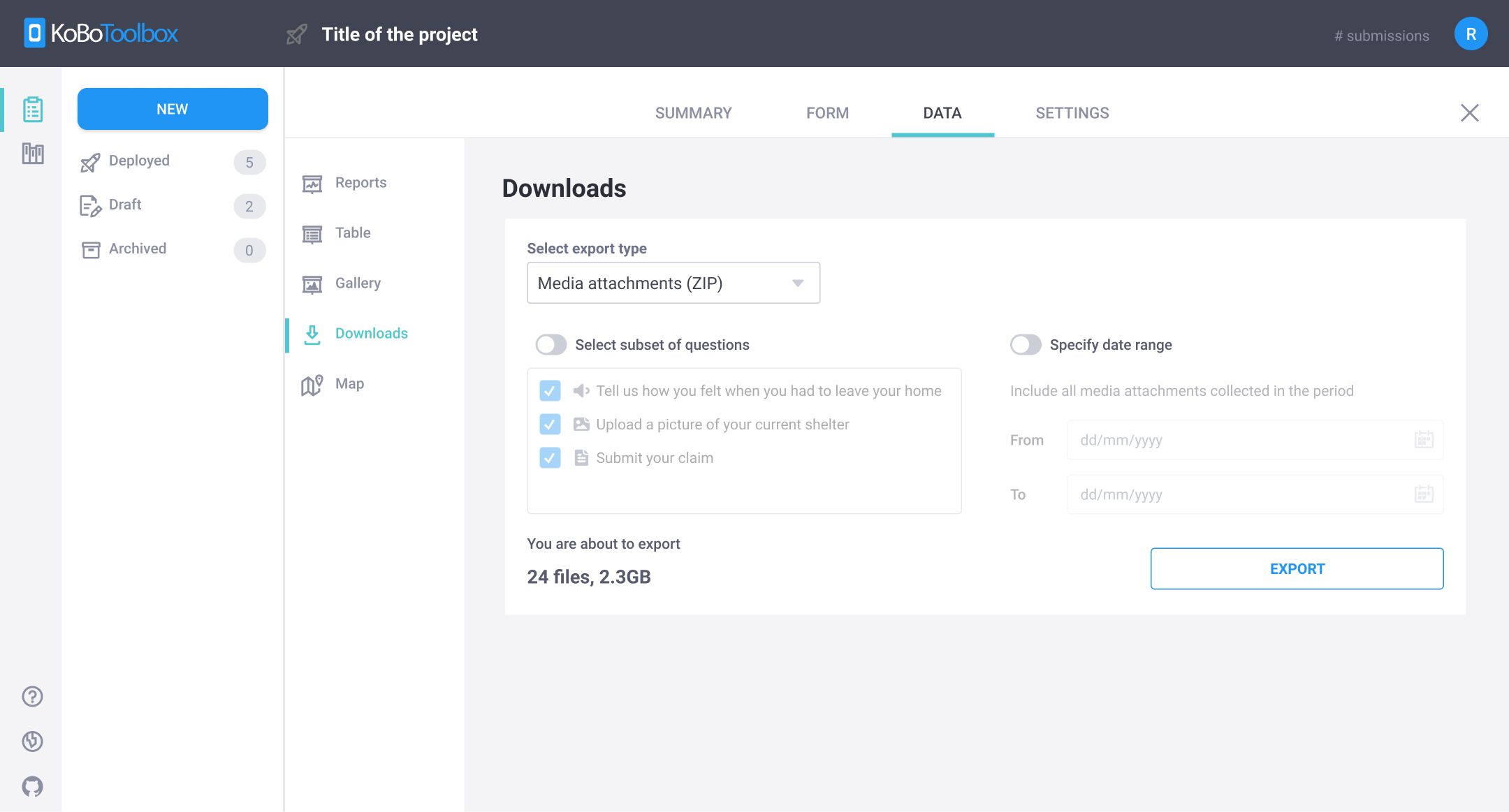
Task: Uncheck Submit your claim question
Action: pos(551,458)
